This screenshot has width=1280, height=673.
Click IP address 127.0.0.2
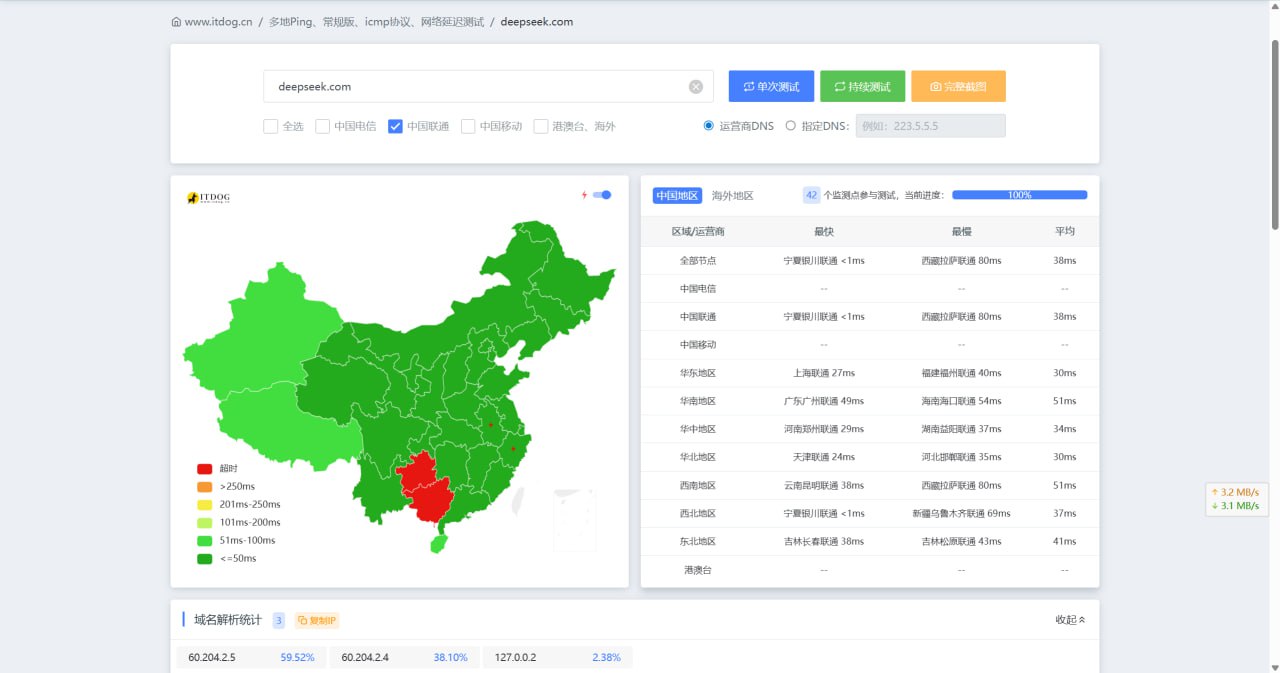[x=515, y=657]
